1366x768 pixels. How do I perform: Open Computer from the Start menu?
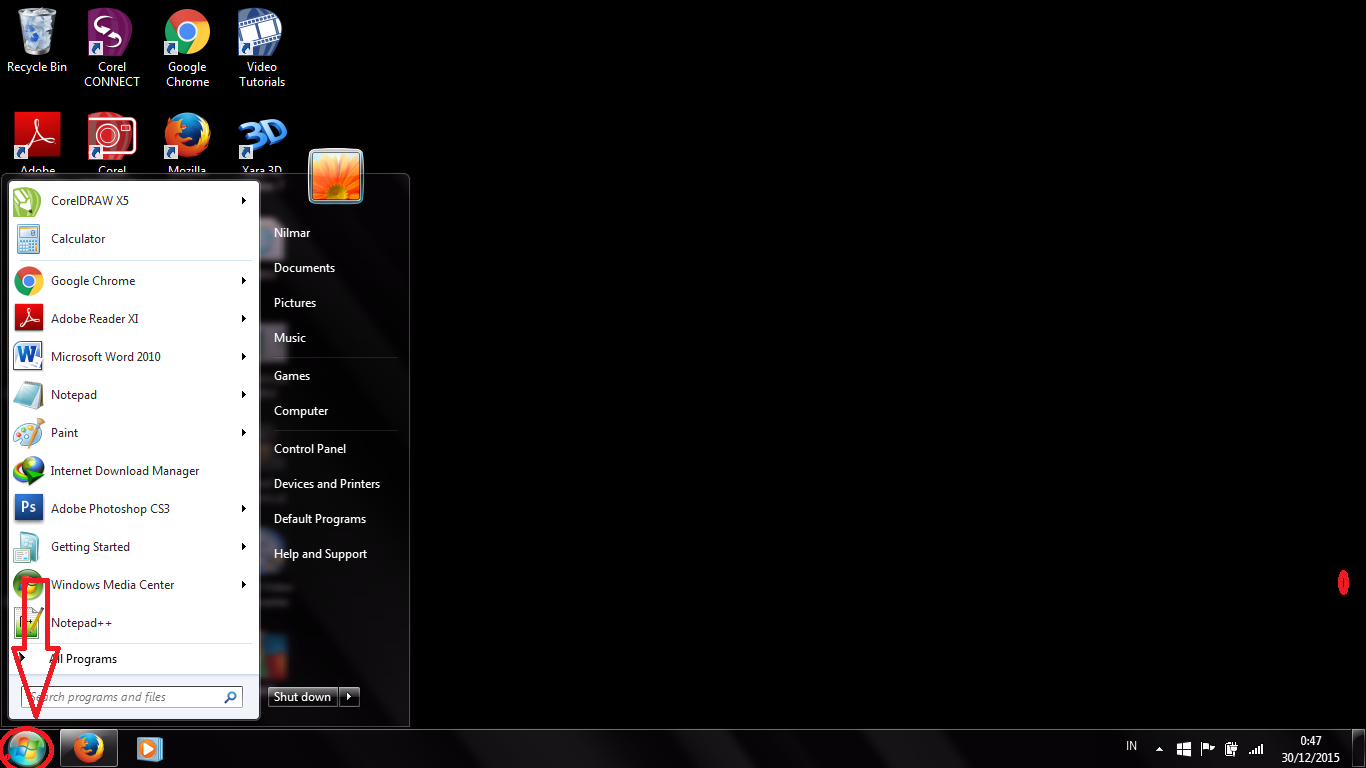301,411
